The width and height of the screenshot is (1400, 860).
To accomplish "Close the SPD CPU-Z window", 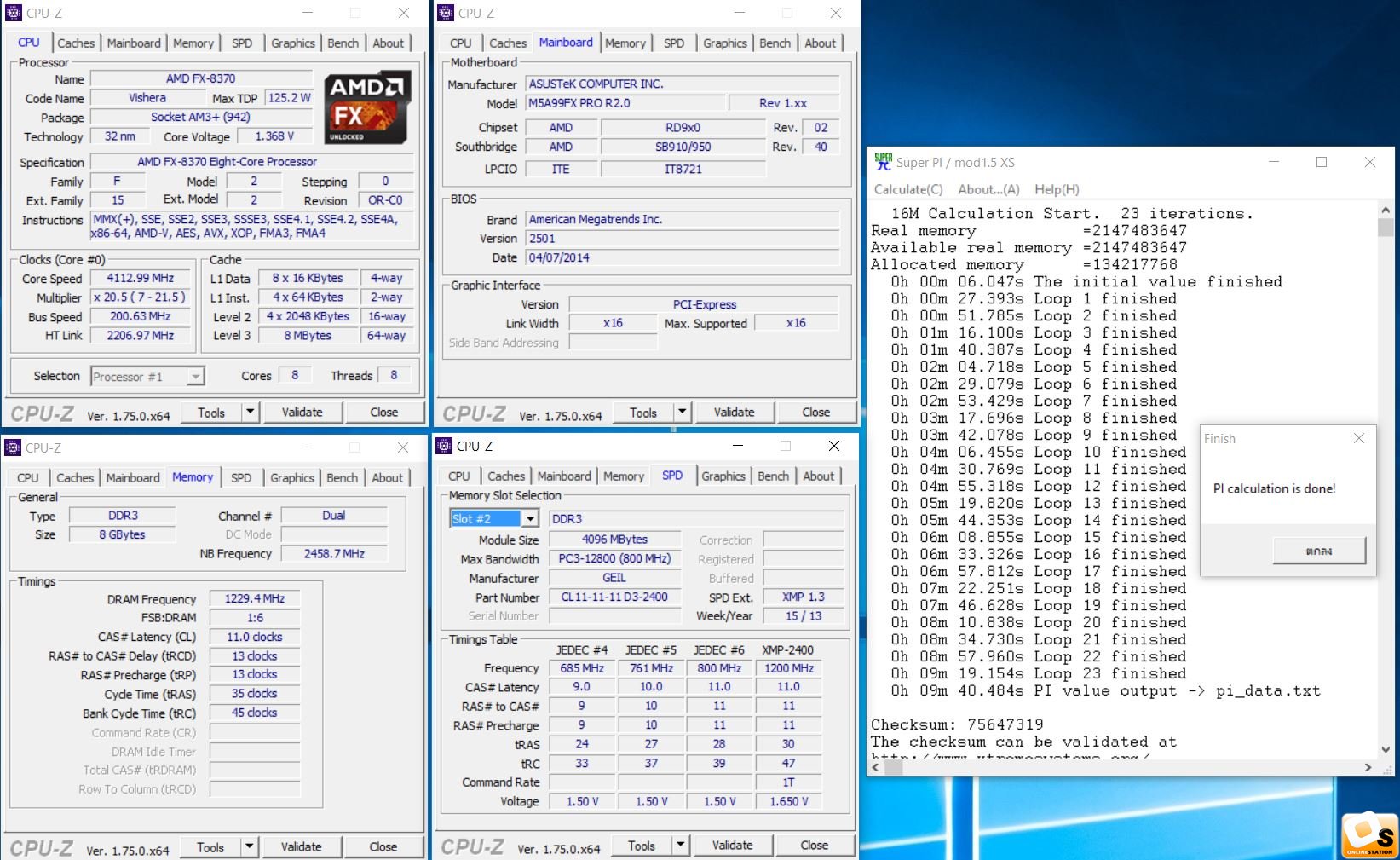I will click(834, 446).
